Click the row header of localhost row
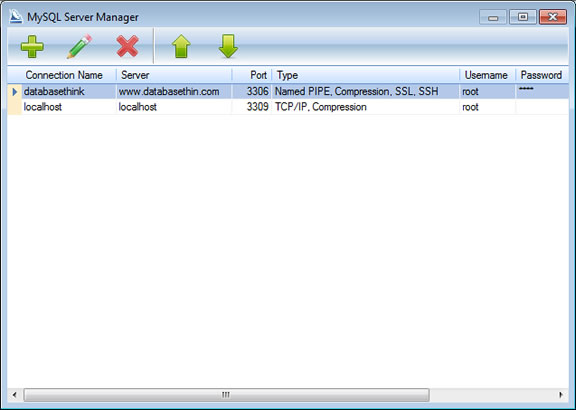The width and height of the screenshot is (576, 410). (x=15, y=107)
